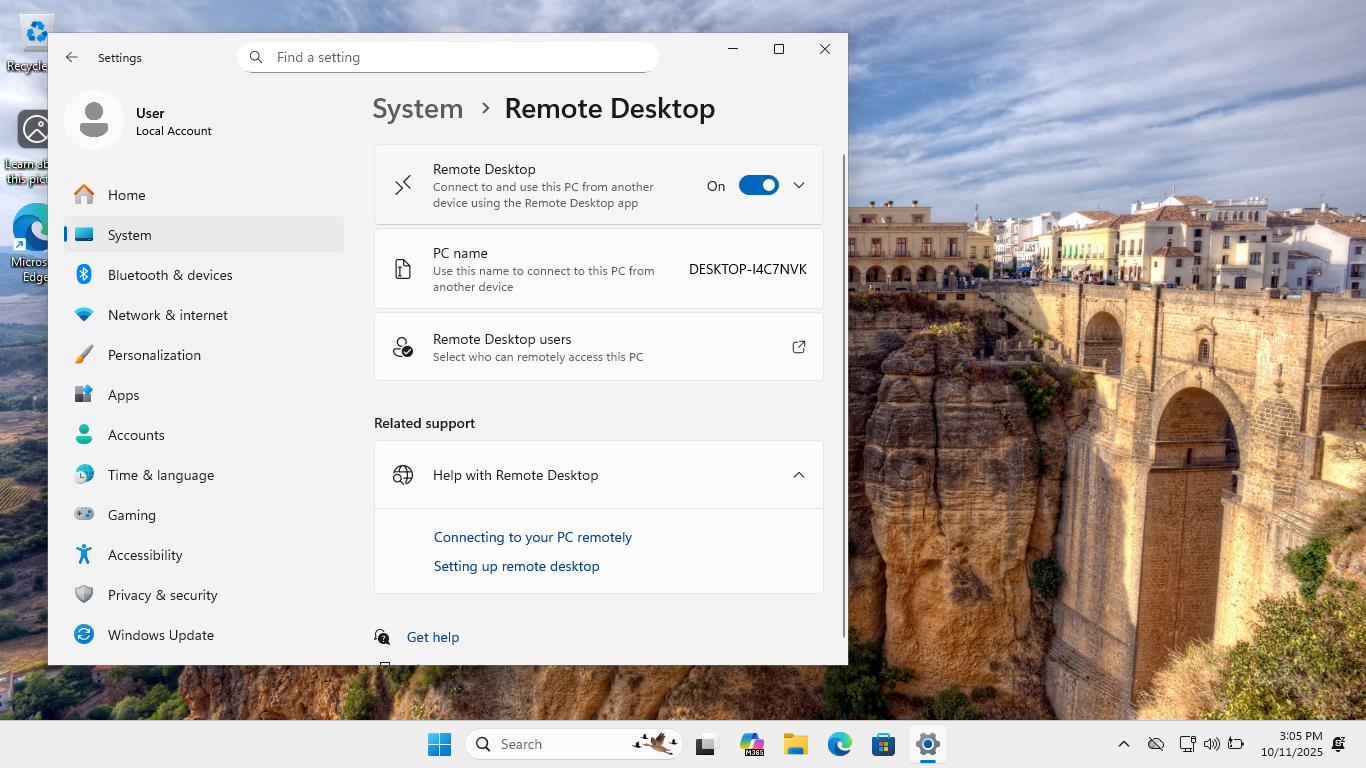Open external link icon for Remote Desktop users
The image size is (1366, 768).
tap(798, 347)
